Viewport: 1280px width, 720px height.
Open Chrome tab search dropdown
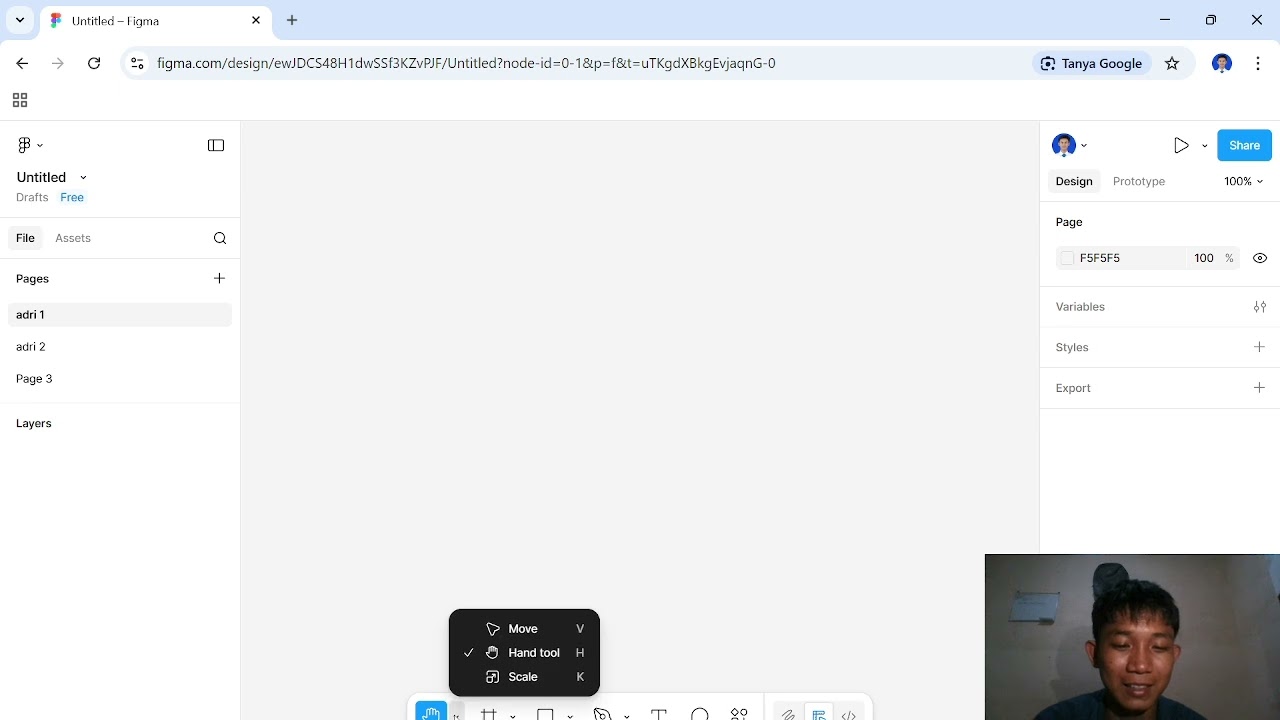[x=19, y=20]
